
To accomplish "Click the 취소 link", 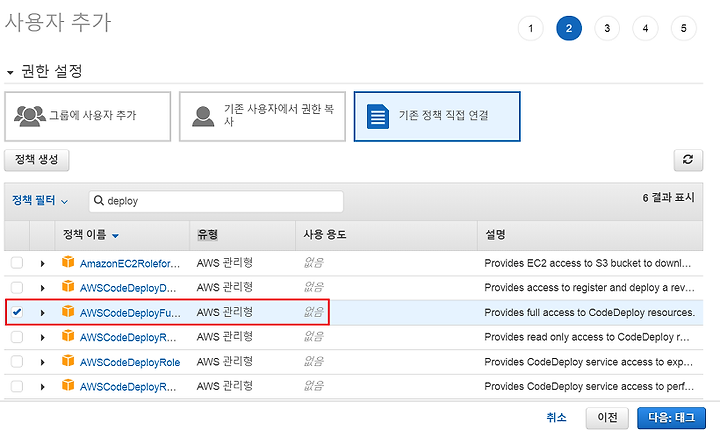I will (556, 418).
